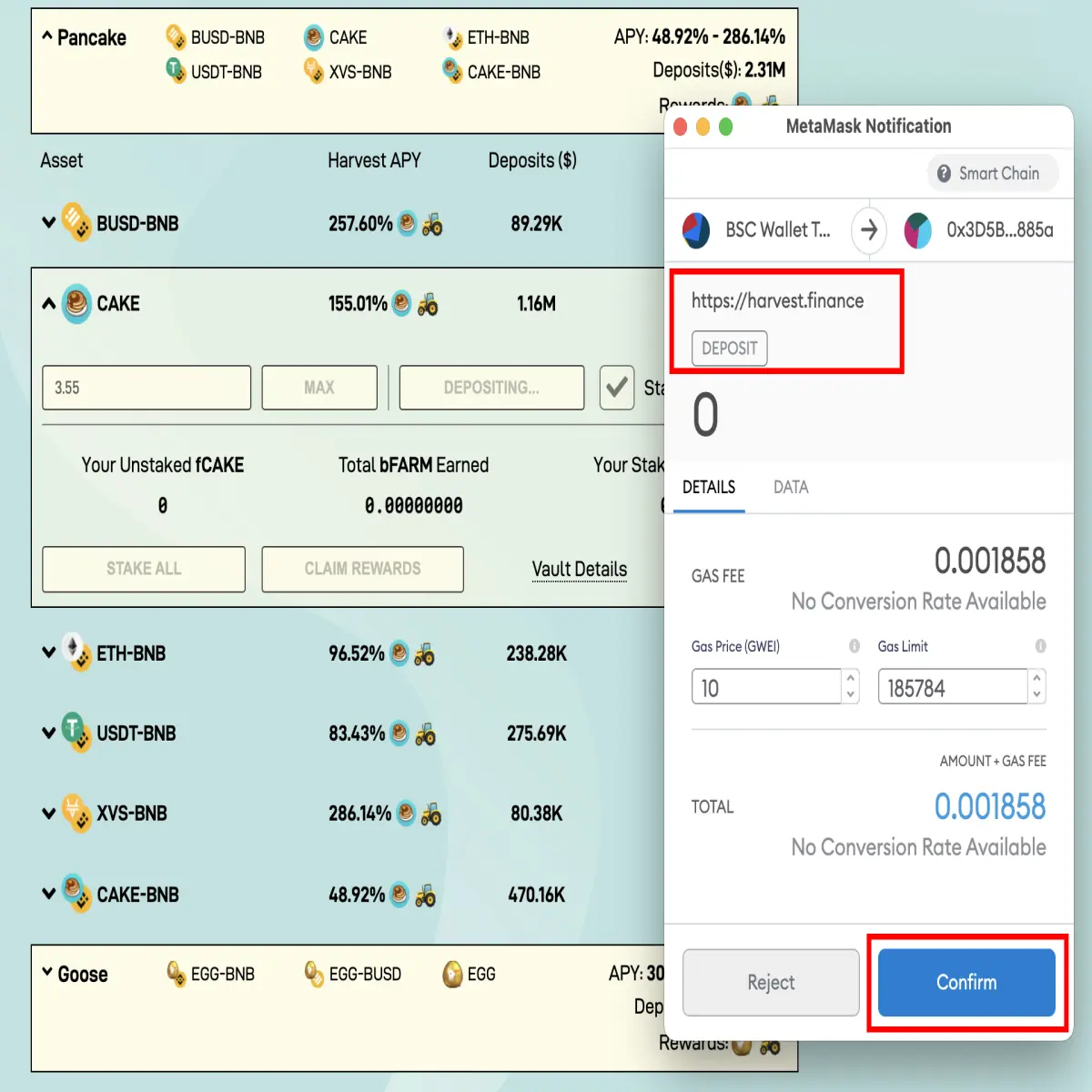The width and height of the screenshot is (1092, 1092).
Task: Click the Deposits ($) column header
Action: pyautogui.click(x=532, y=160)
